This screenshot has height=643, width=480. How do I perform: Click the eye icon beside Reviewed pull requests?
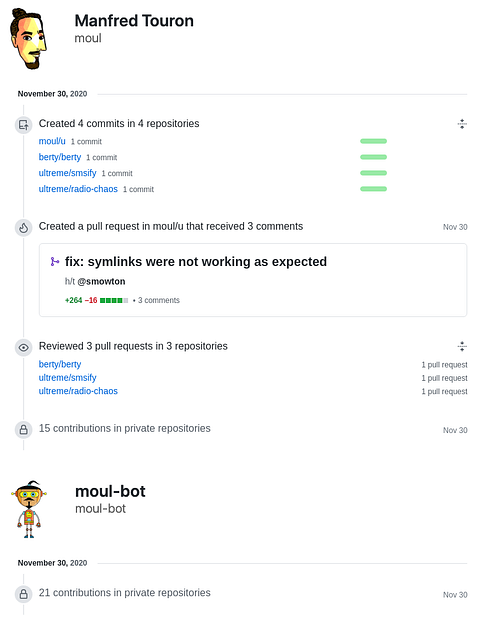coord(23,348)
